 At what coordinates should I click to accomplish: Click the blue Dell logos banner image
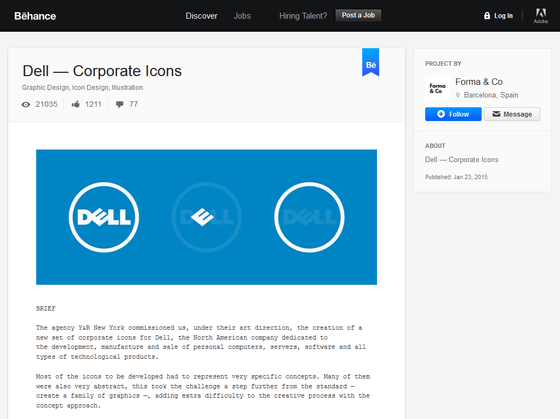[x=206, y=217]
